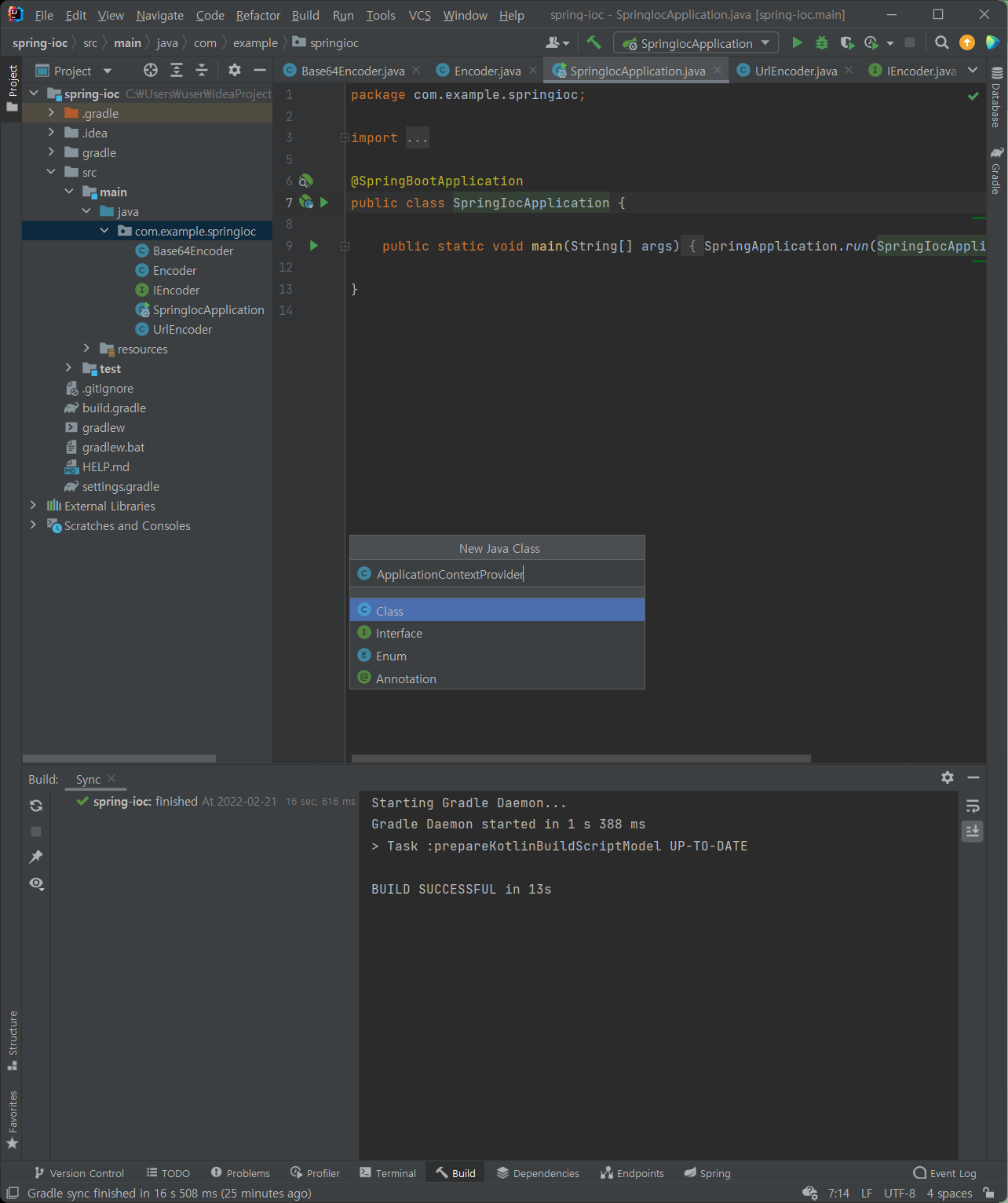Toggle read-only lock in status bar
1008x1203 pixels.
point(989,1194)
